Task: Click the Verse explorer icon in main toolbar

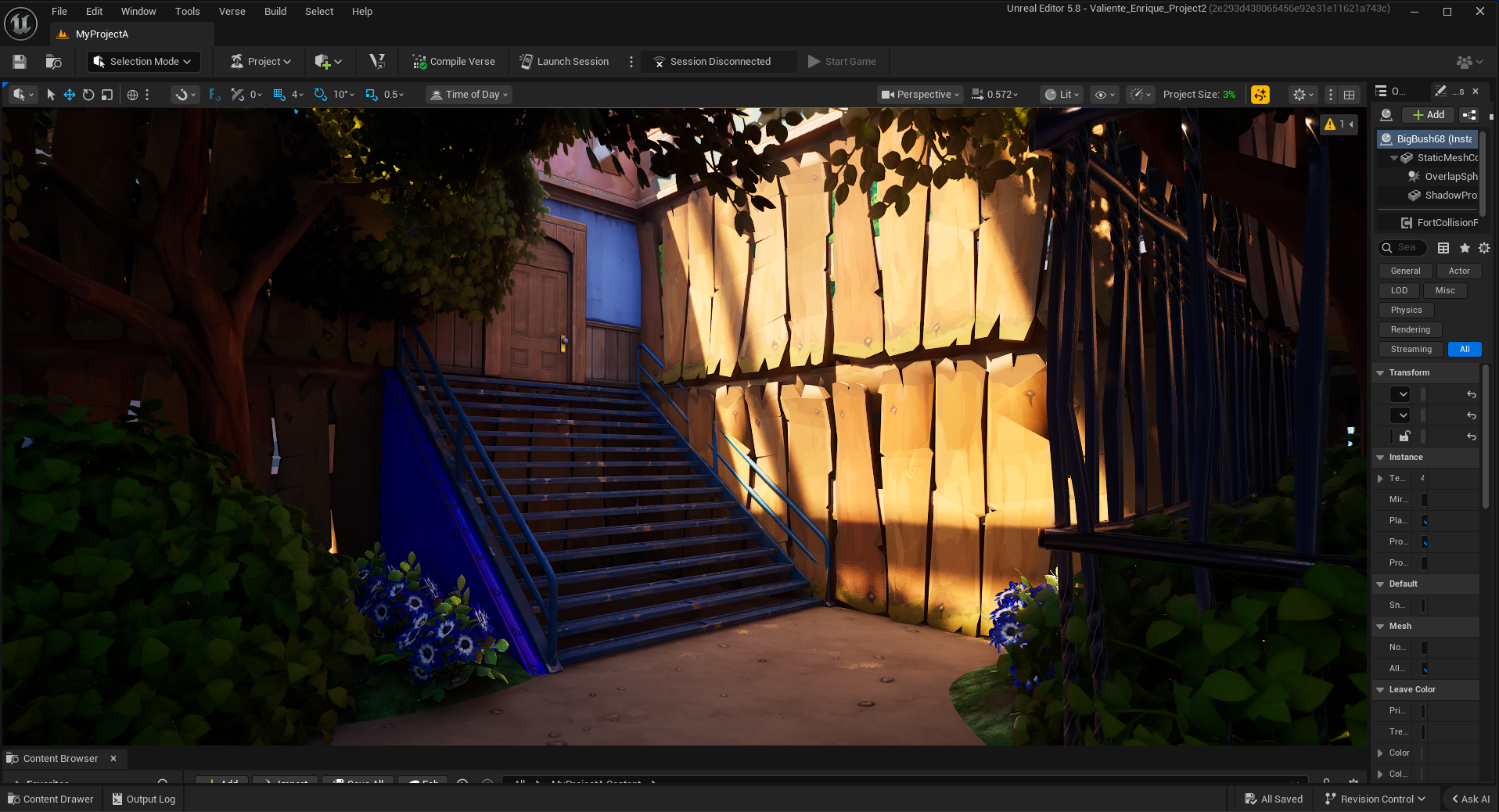Action: click(x=377, y=61)
